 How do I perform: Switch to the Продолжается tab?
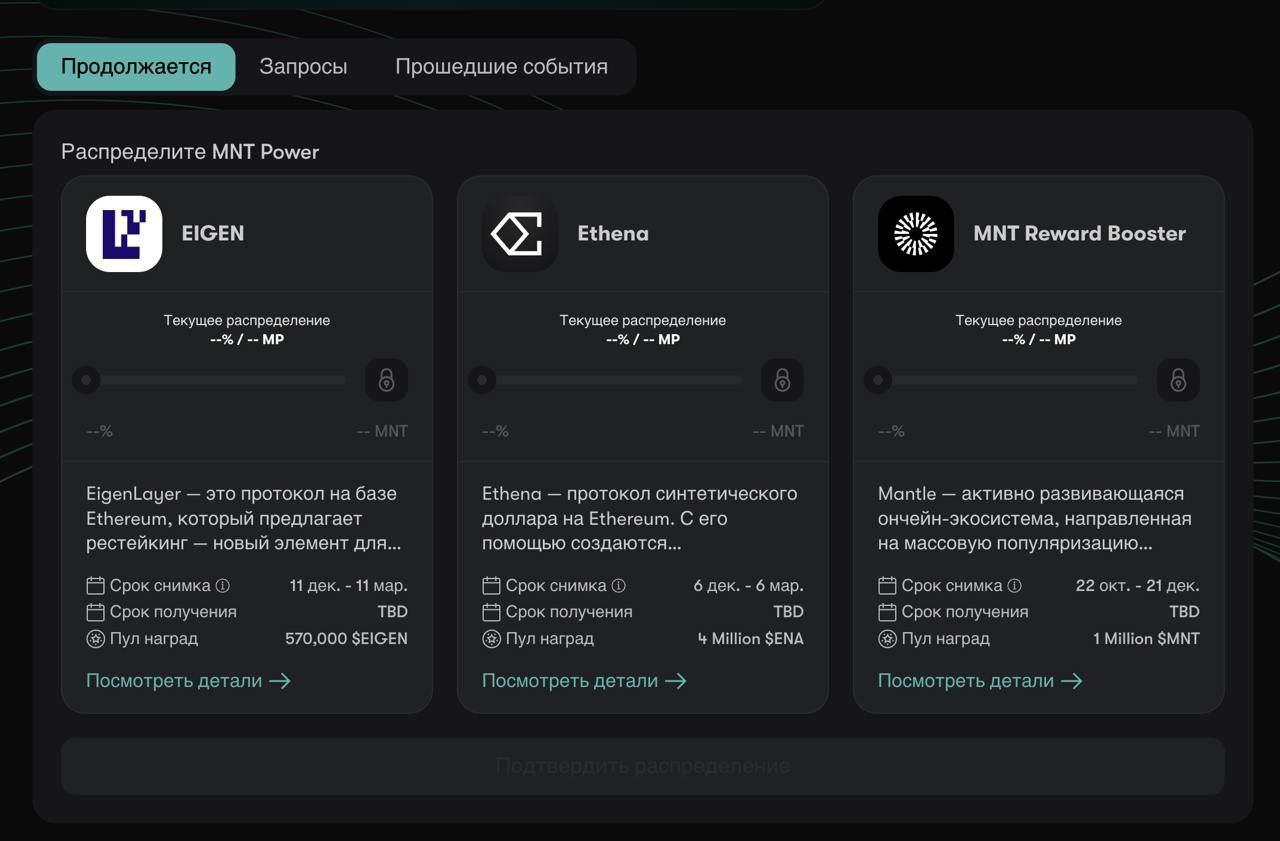click(x=136, y=67)
